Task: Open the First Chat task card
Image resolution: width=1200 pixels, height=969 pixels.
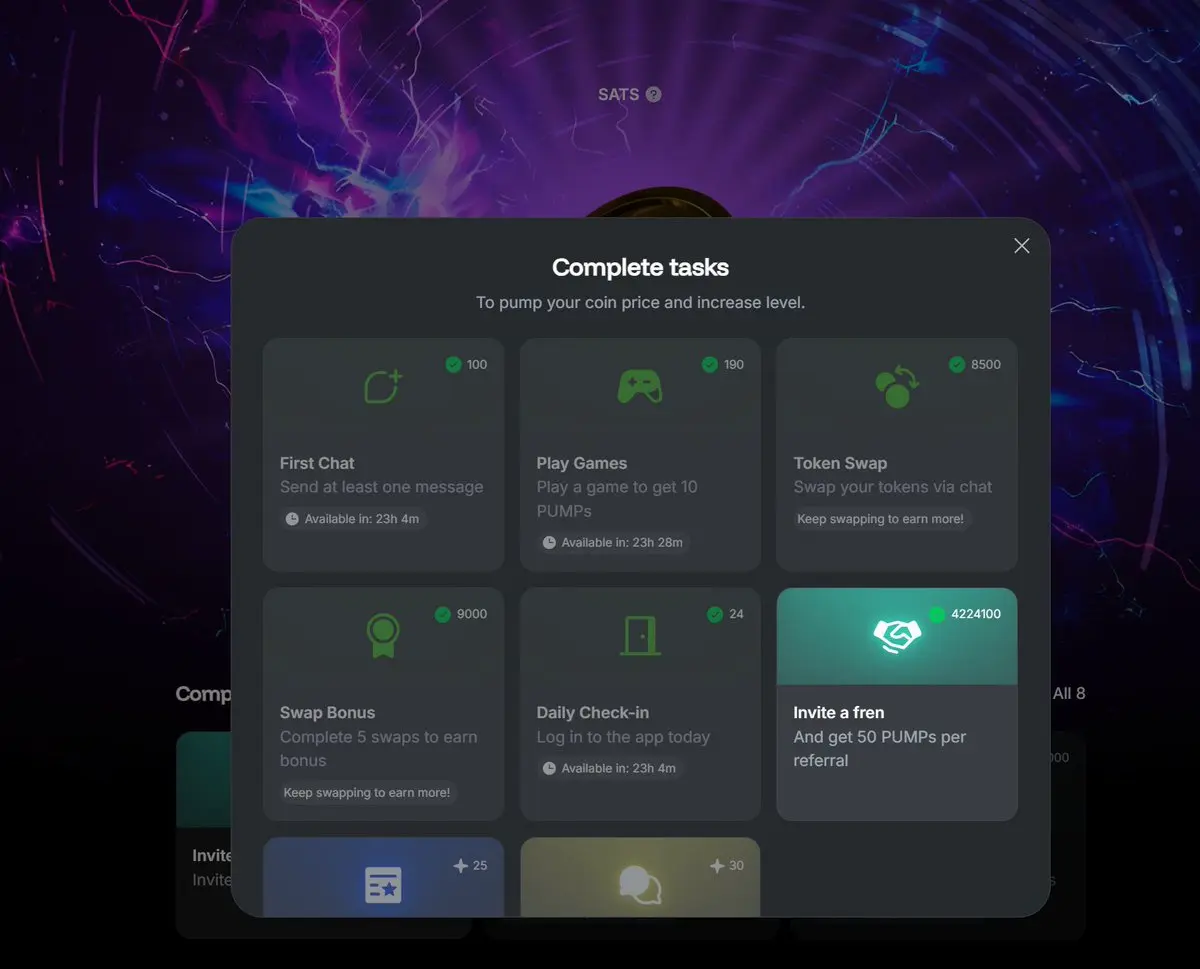Action: 383,455
